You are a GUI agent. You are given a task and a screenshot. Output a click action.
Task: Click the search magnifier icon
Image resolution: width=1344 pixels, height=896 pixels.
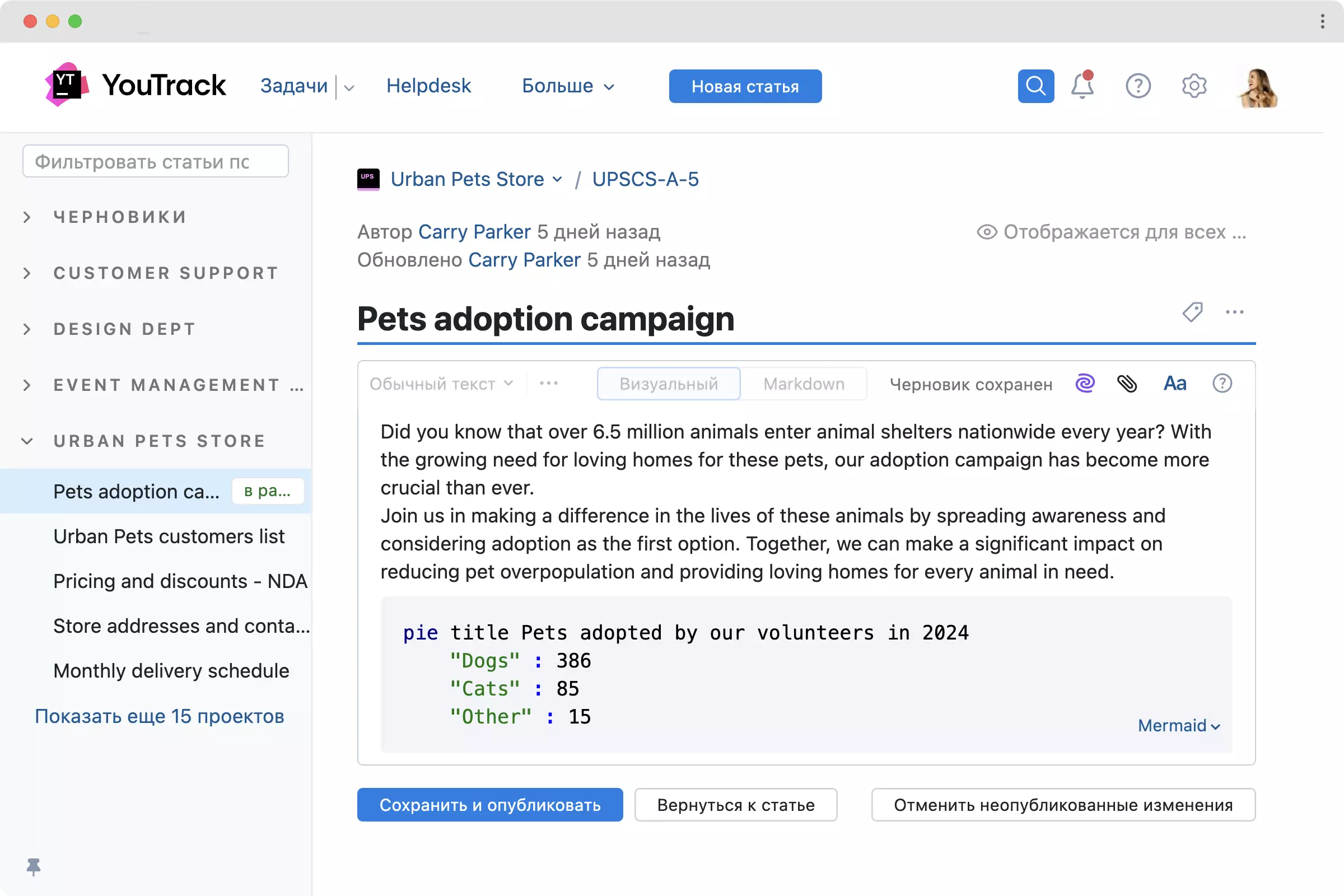click(1035, 86)
